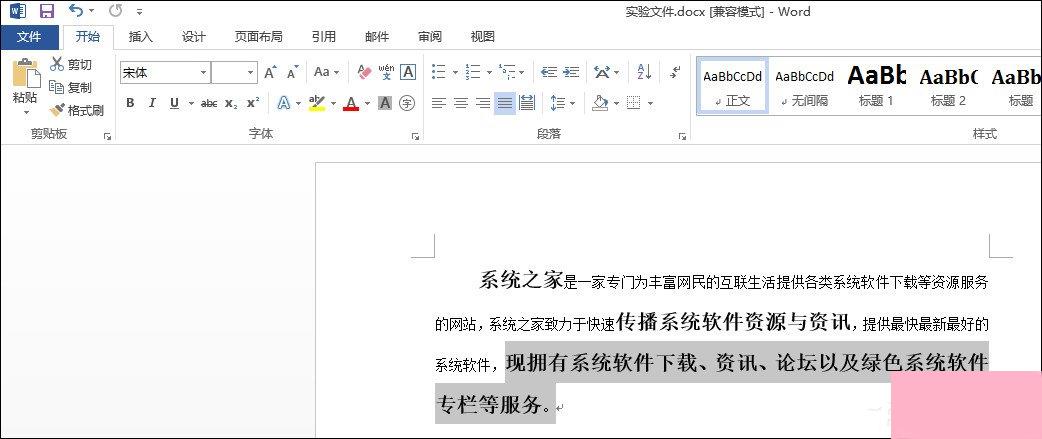Open text effects (glowing A) menu

pos(284,103)
